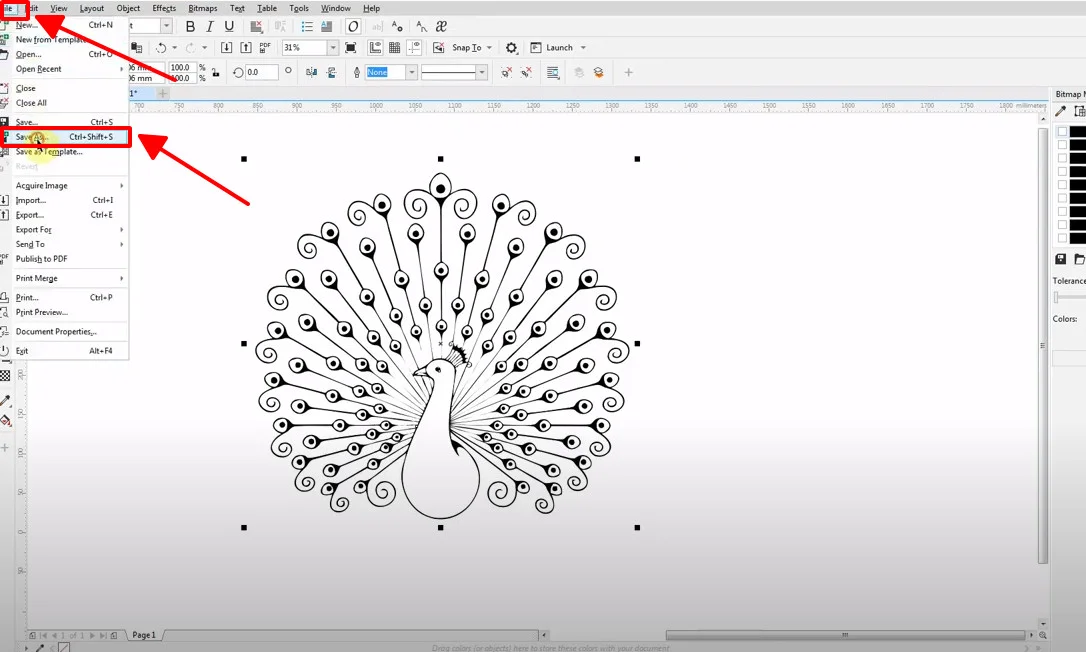1086x652 pixels.
Task: Open Options gear icon
Action: 511,48
